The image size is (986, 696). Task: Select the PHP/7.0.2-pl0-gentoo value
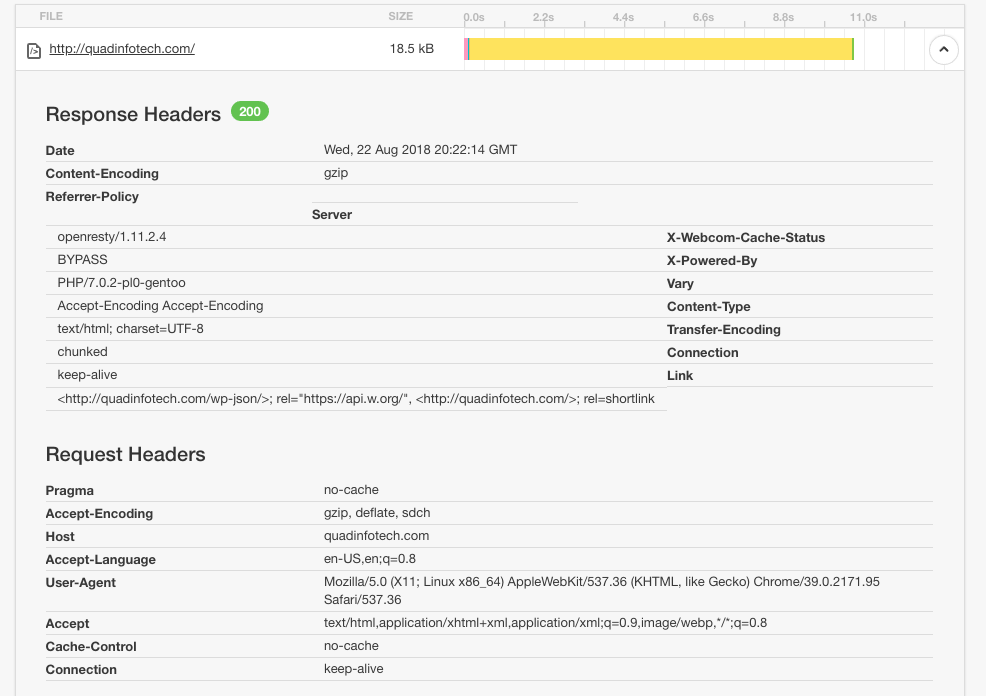point(121,283)
